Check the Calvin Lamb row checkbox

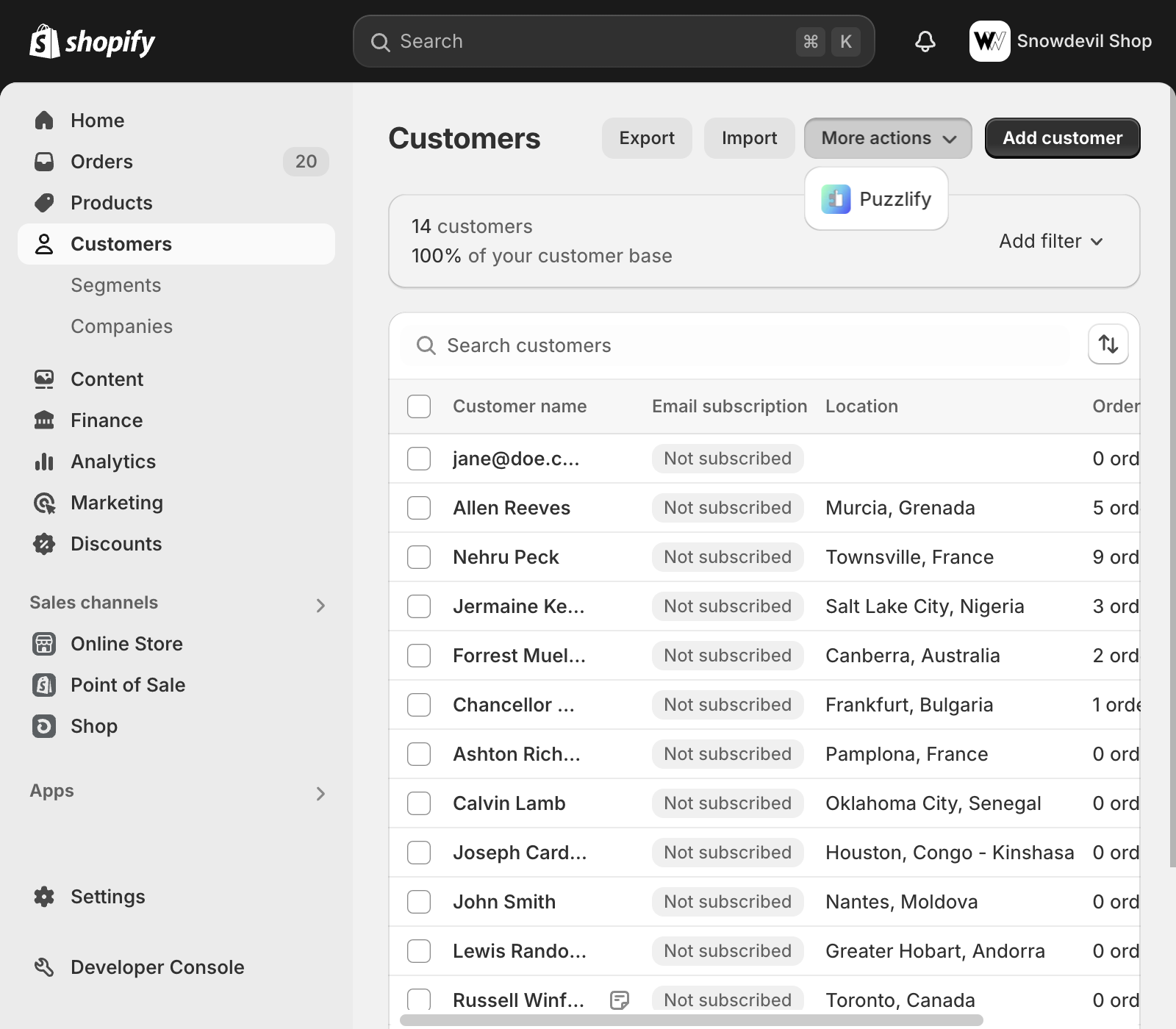419,803
